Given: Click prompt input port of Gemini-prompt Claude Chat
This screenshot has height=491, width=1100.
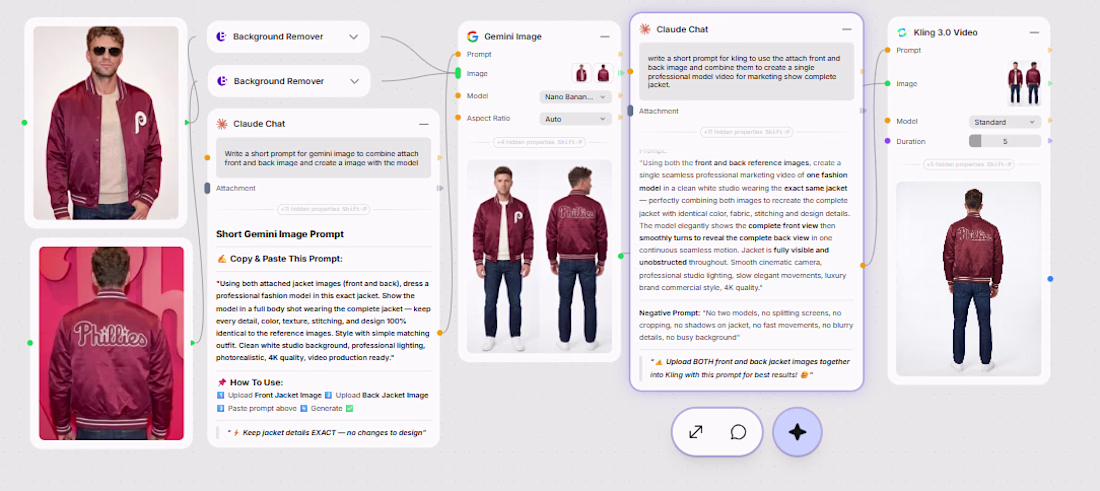Looking at the screenshot, I should [207, 157].
